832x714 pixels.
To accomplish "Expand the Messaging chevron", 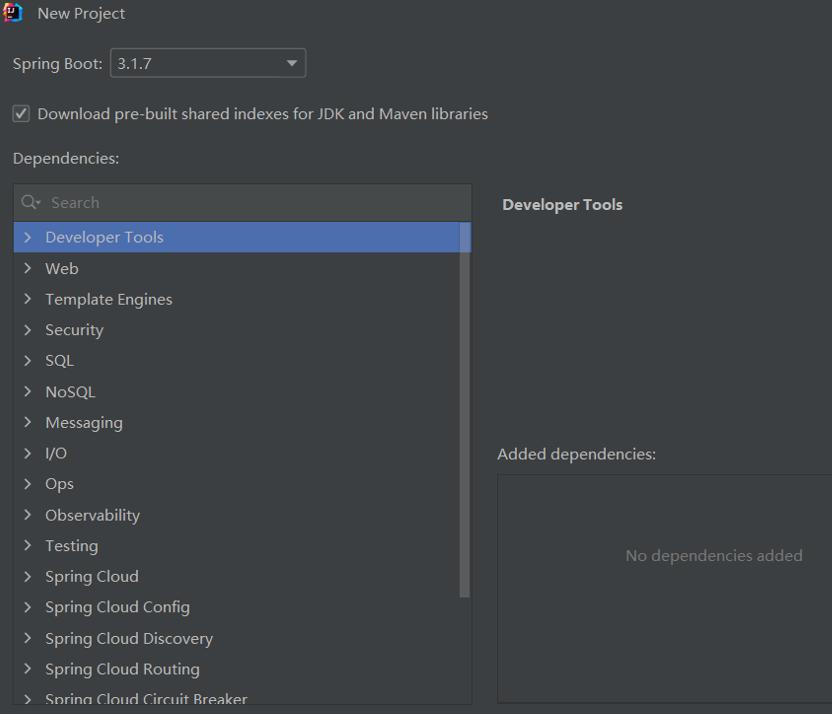I will [x=28, y=422].
